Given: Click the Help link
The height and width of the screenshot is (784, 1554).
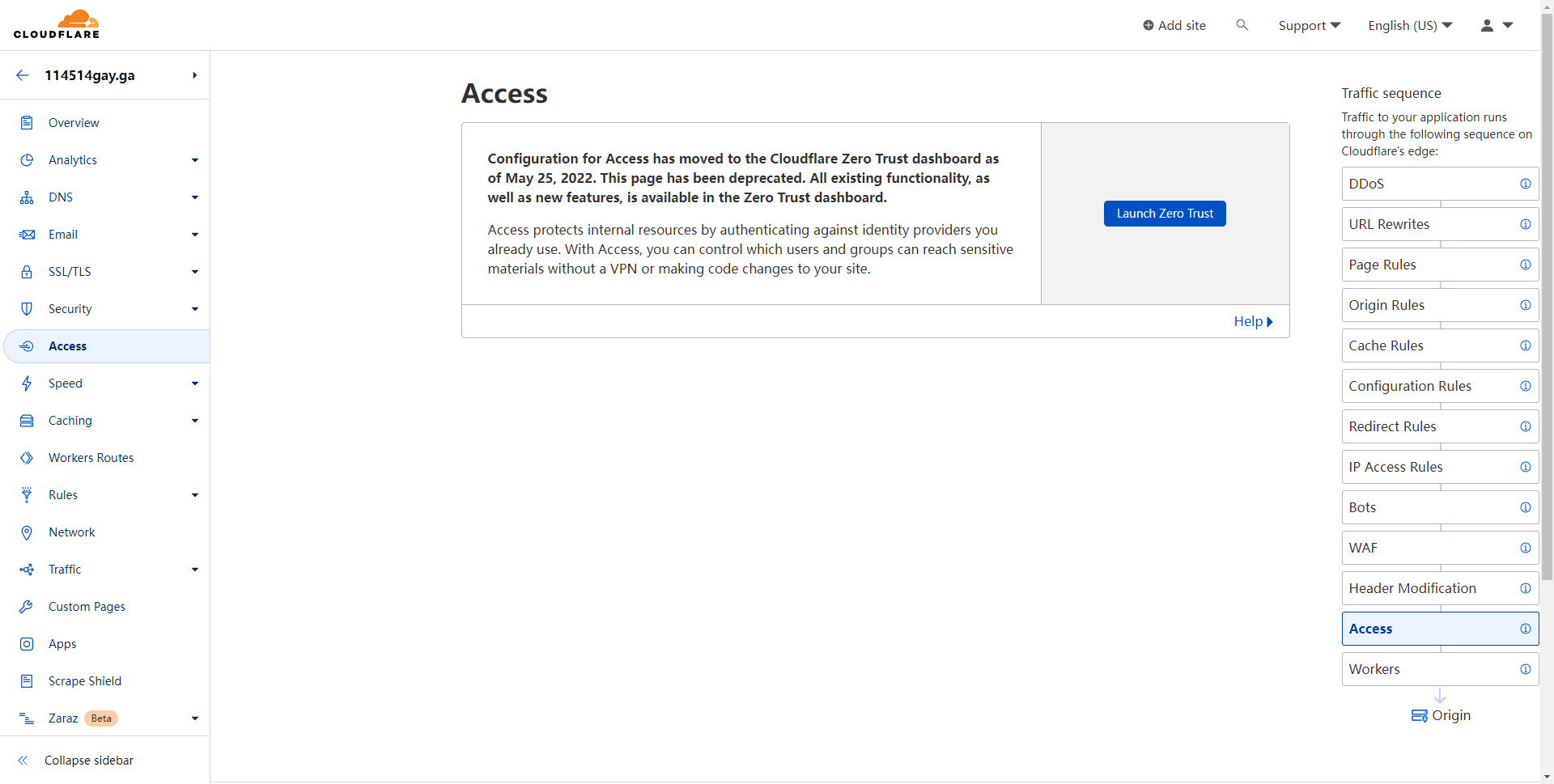Looking at the screenshot, I should (x=1253, y=321).
